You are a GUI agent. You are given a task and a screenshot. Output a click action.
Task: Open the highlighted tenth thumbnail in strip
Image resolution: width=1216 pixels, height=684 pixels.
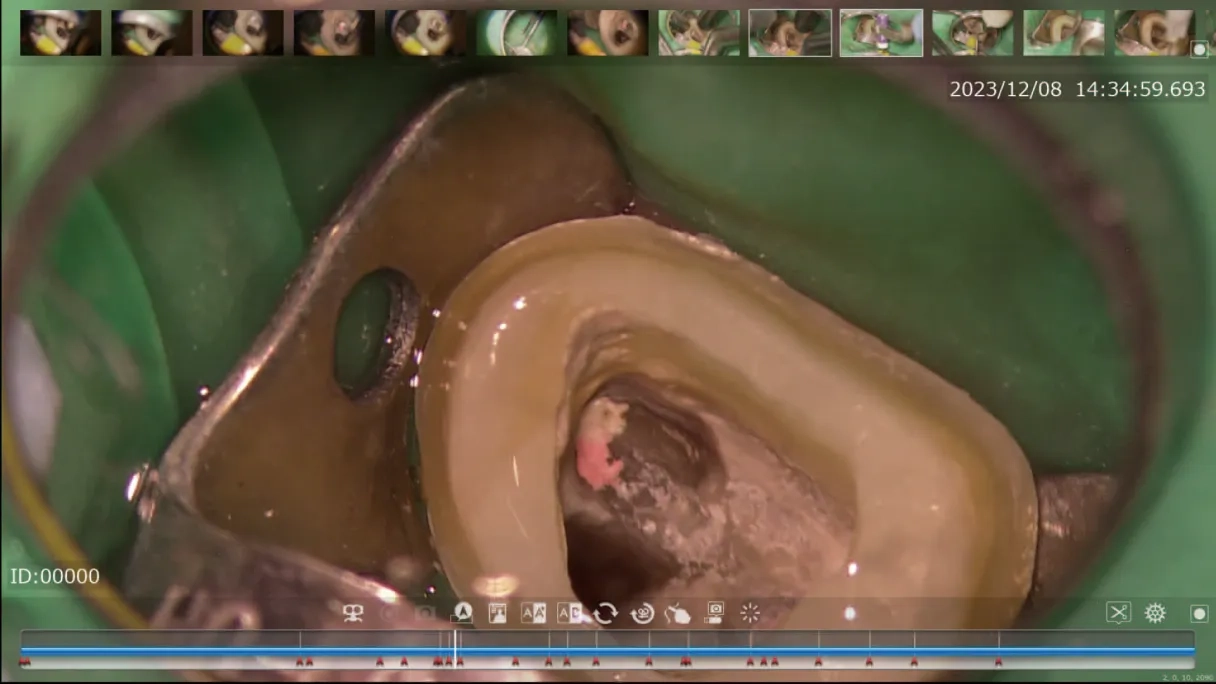click(x=881, y=32)
